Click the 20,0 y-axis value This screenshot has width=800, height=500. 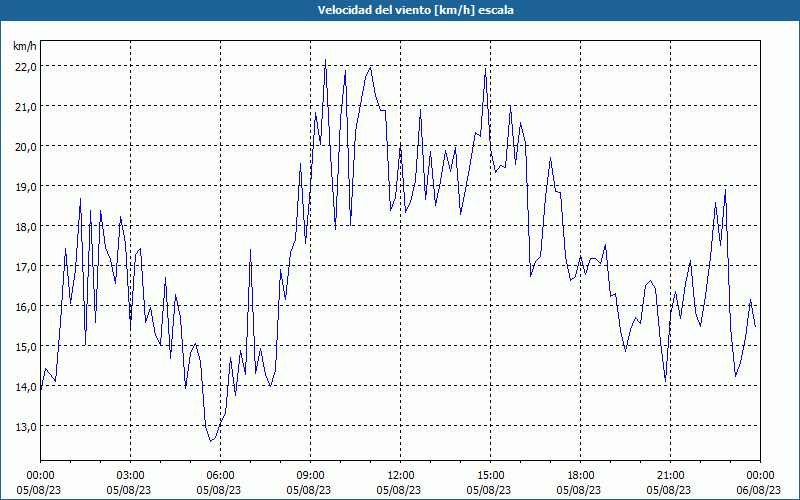pos(26,147)
